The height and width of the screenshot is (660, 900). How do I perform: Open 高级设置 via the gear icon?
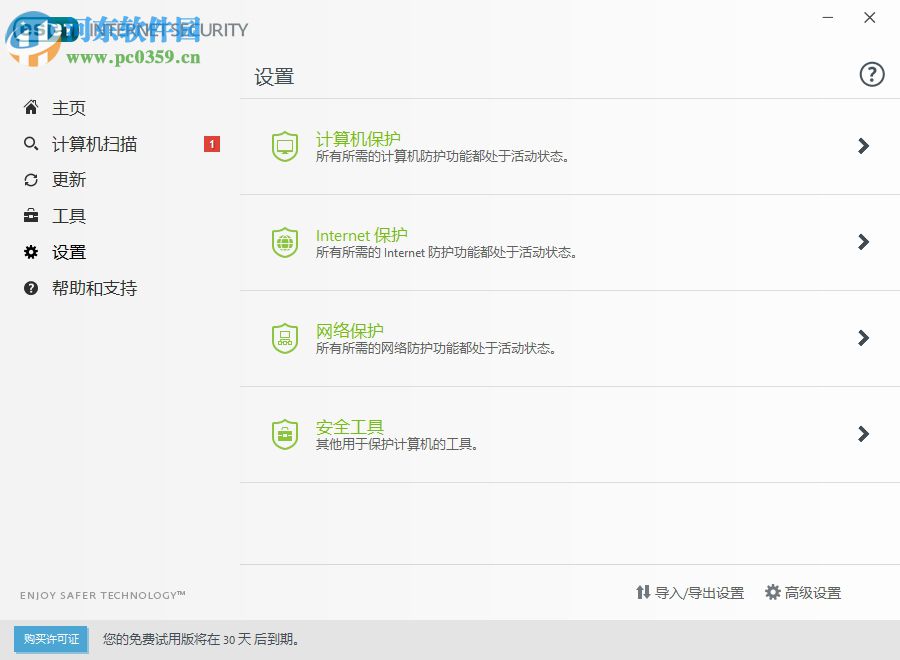[772, 592]
